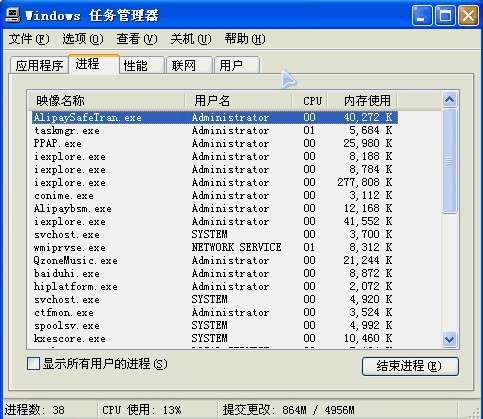Enable 显示所有用户的进程 checkbox
The height and width of the screenshot is (419, 483).
point(33,363)
